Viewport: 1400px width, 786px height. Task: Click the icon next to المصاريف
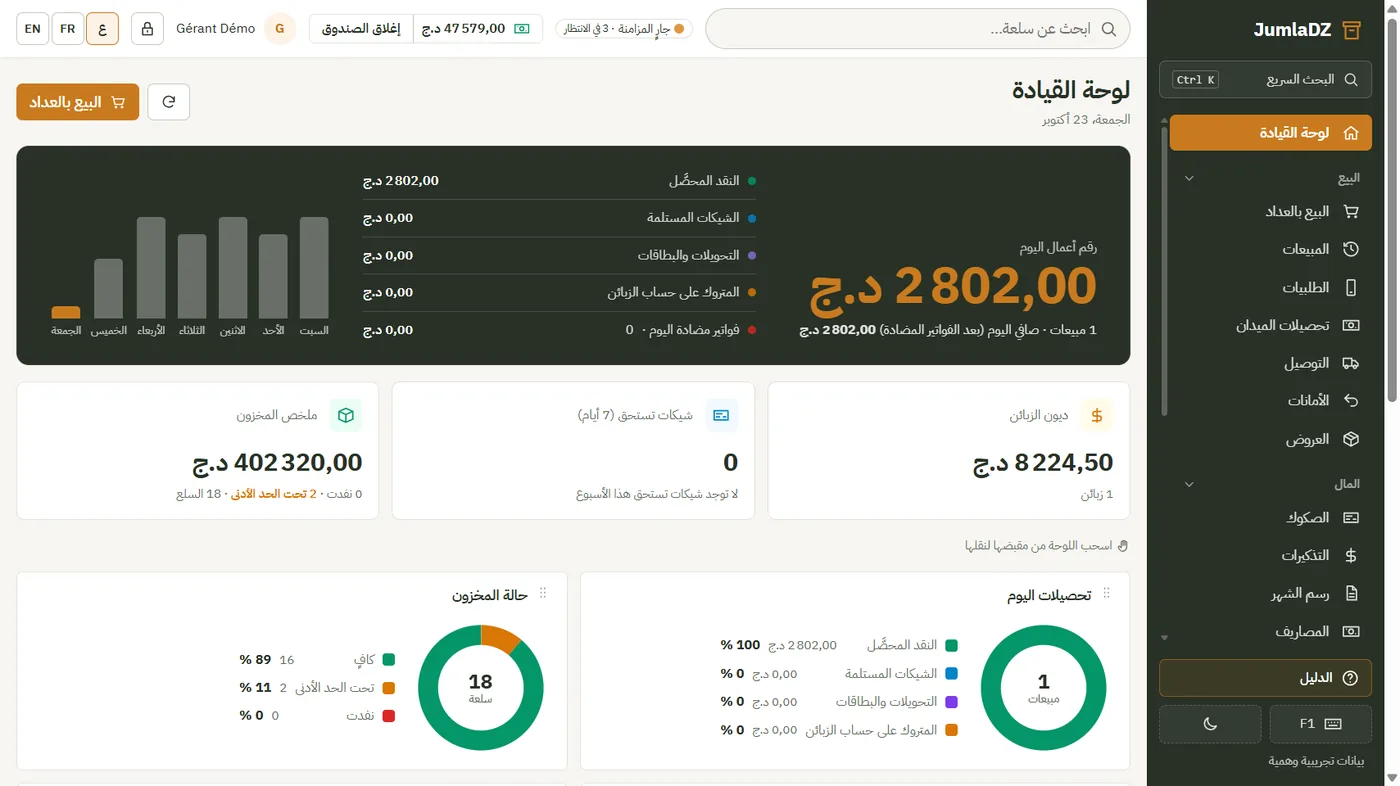(1351, 632)
